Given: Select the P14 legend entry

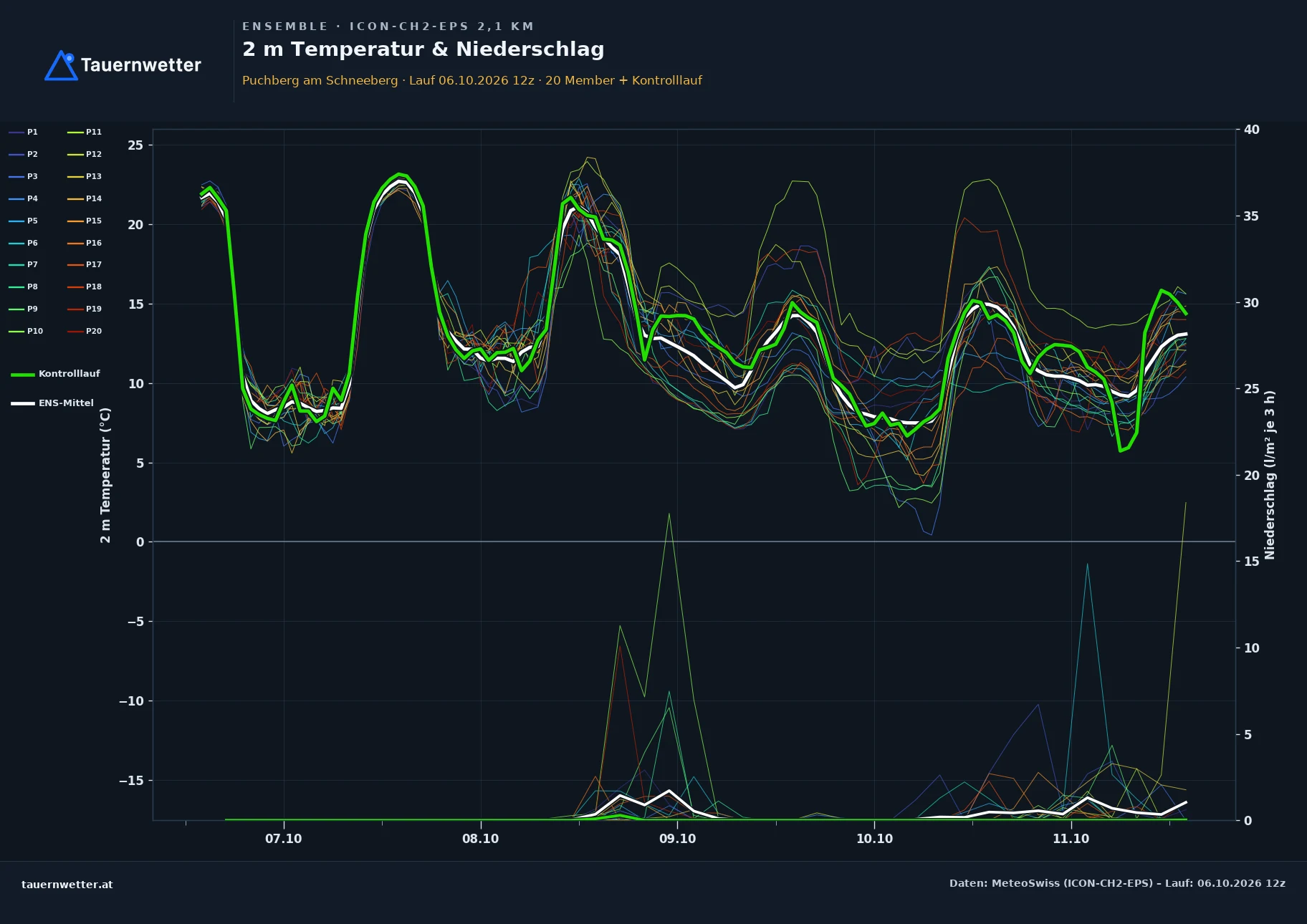Looking at the screenshot, I should pos(85,198).
